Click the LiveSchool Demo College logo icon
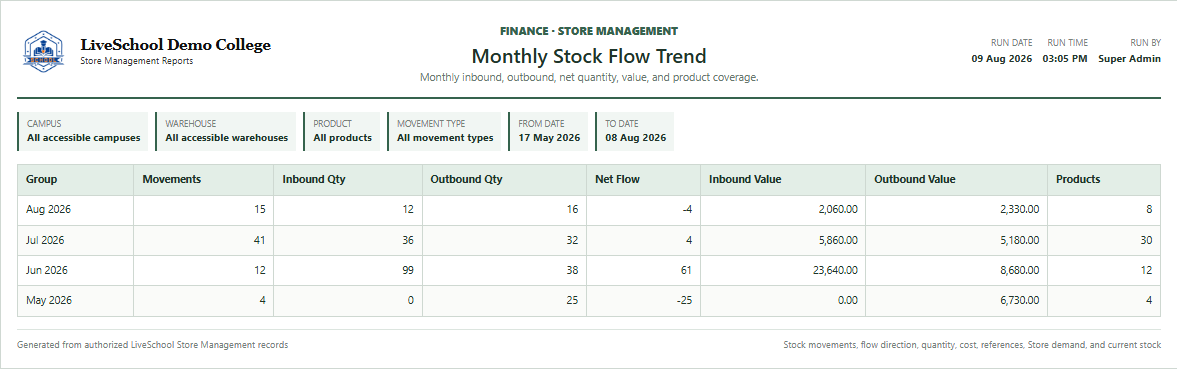 tap(44, 51)
